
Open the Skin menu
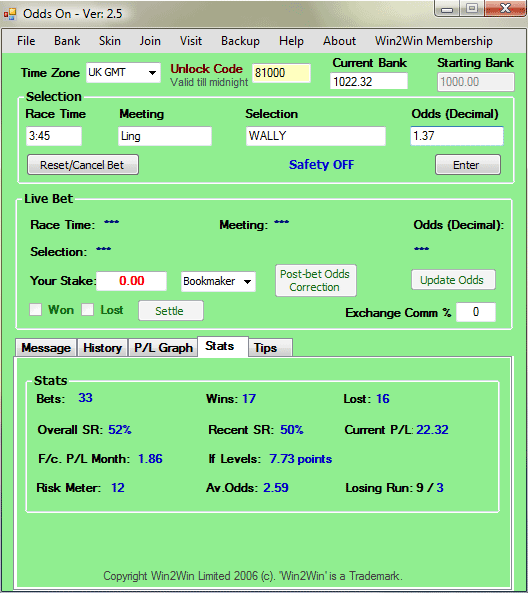pos(110,41)
